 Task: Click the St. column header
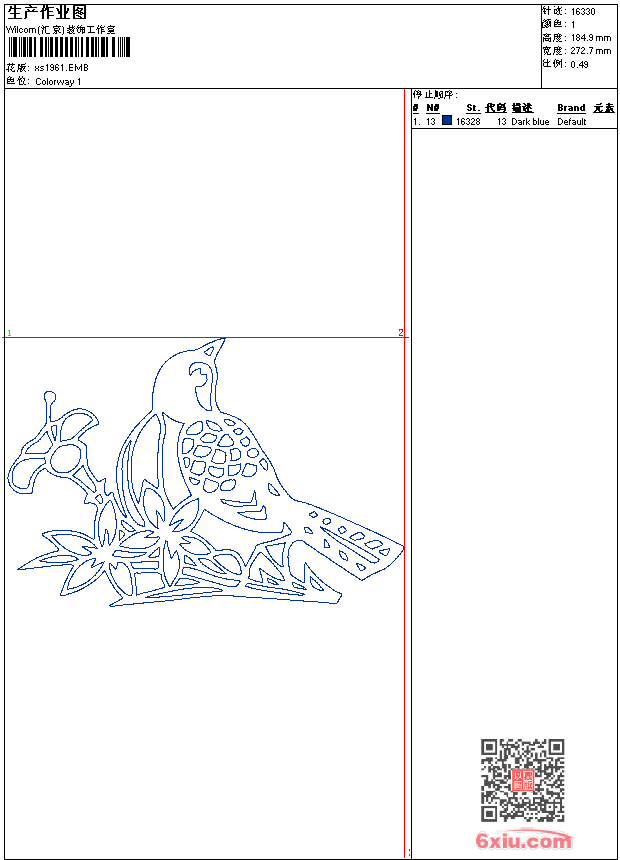click(x=473, y=108)
